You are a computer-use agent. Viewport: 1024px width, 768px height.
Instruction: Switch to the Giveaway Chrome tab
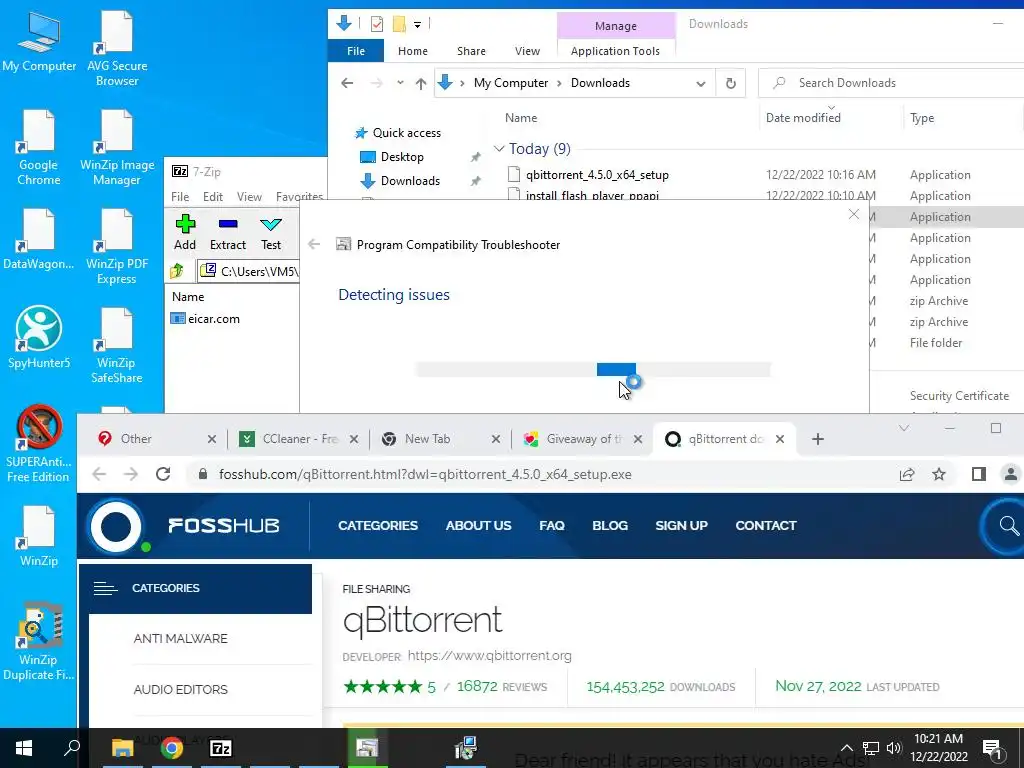coord(584,439)
